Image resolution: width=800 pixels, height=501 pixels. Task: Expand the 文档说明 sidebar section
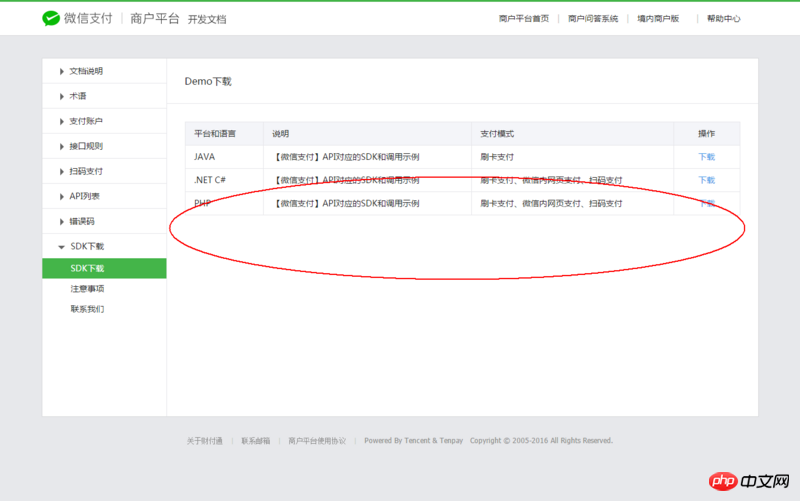pyautogui.click(x=85, y=71)
